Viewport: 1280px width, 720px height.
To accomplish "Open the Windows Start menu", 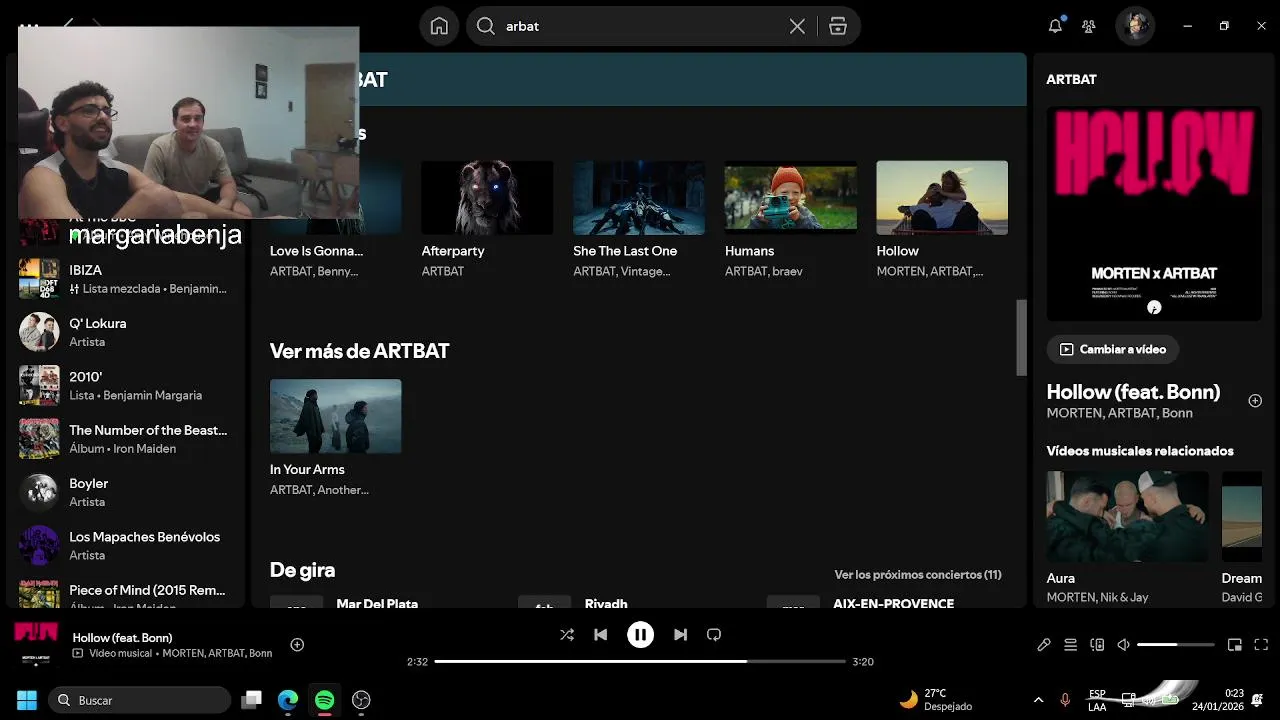I will pos(27,700).
